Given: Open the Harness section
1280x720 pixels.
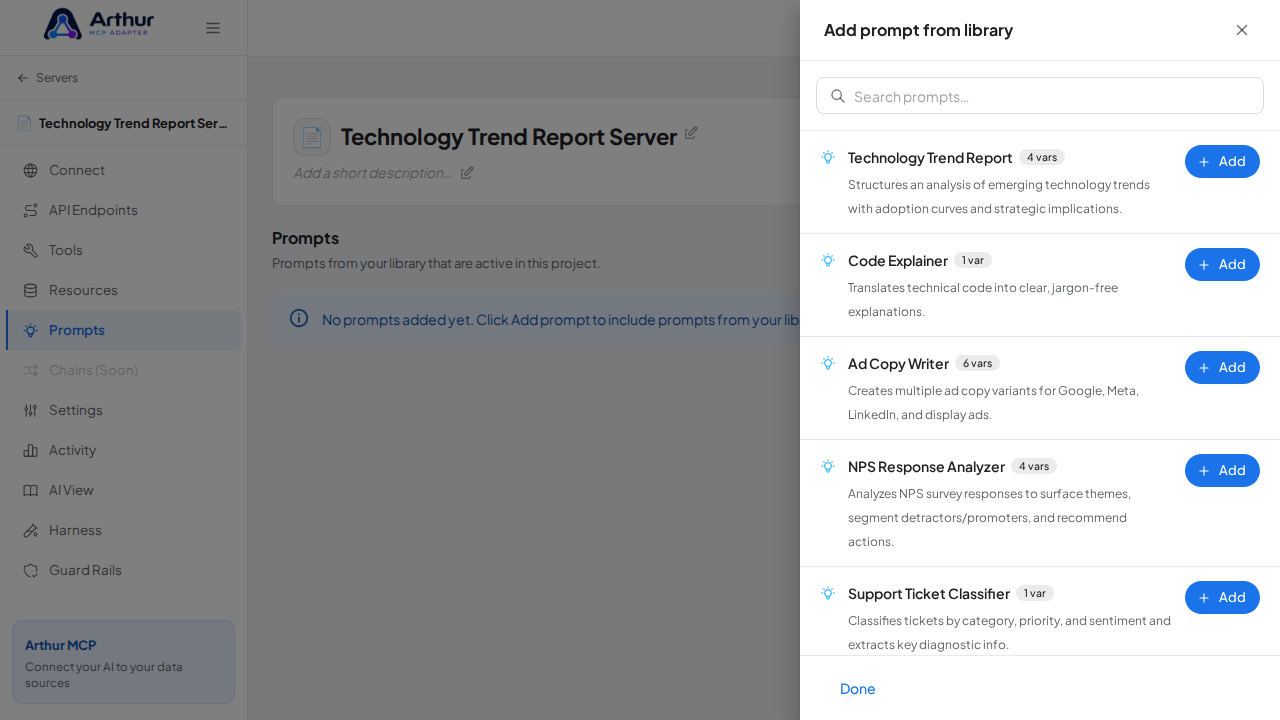Looking at the screenshot, I should click(124, 530).
